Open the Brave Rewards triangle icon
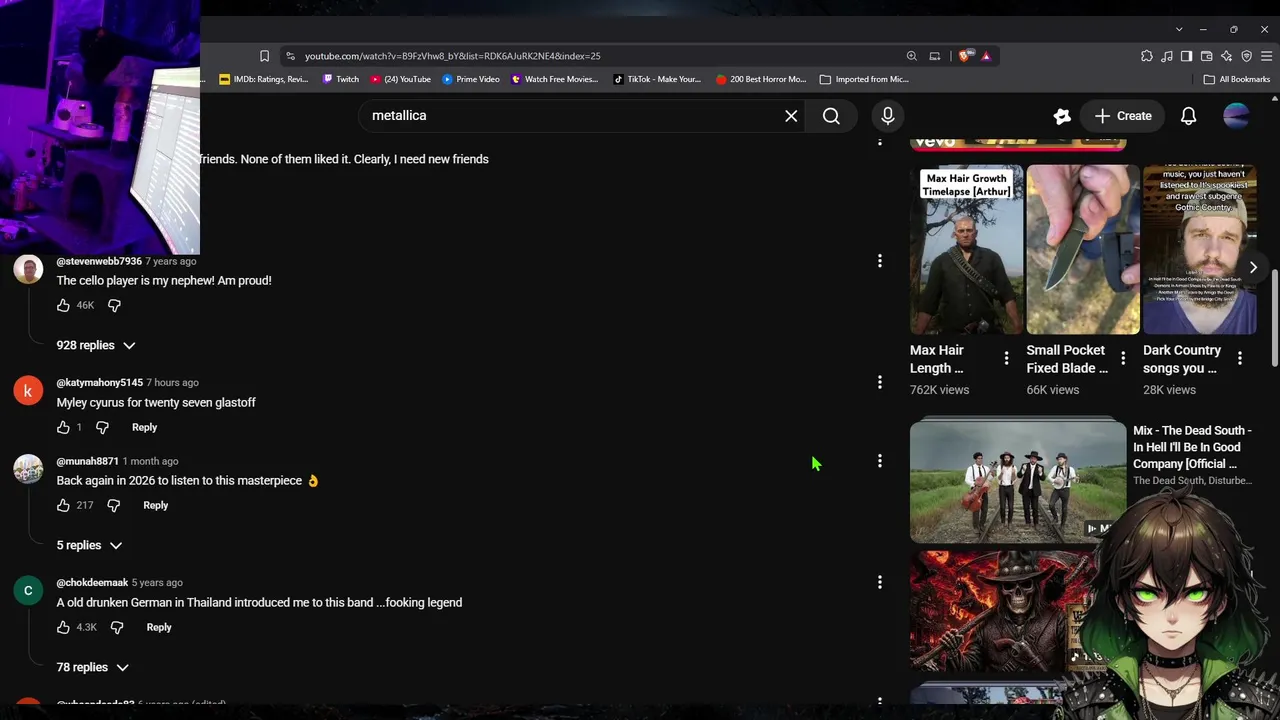Viewport: 1280px width, 720px height. (986, 56)
